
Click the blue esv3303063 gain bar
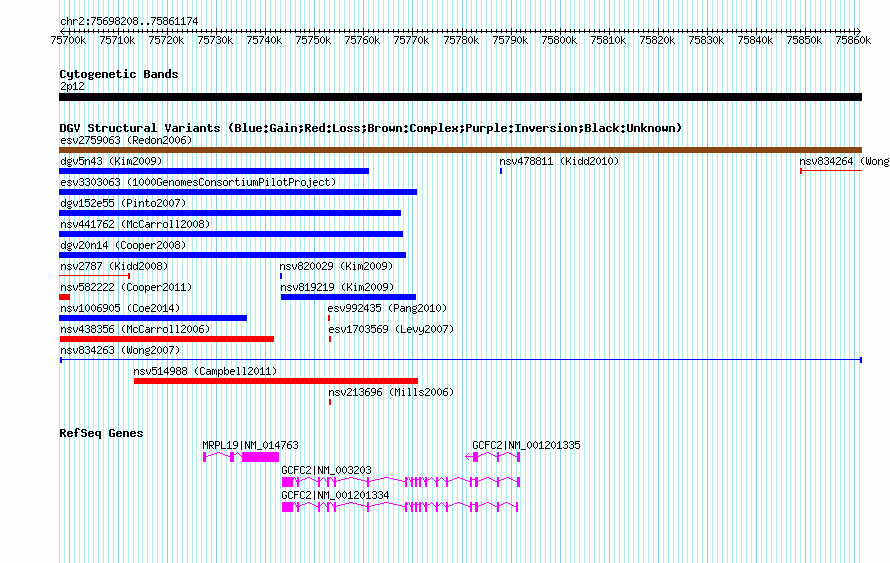pos(238,192)
